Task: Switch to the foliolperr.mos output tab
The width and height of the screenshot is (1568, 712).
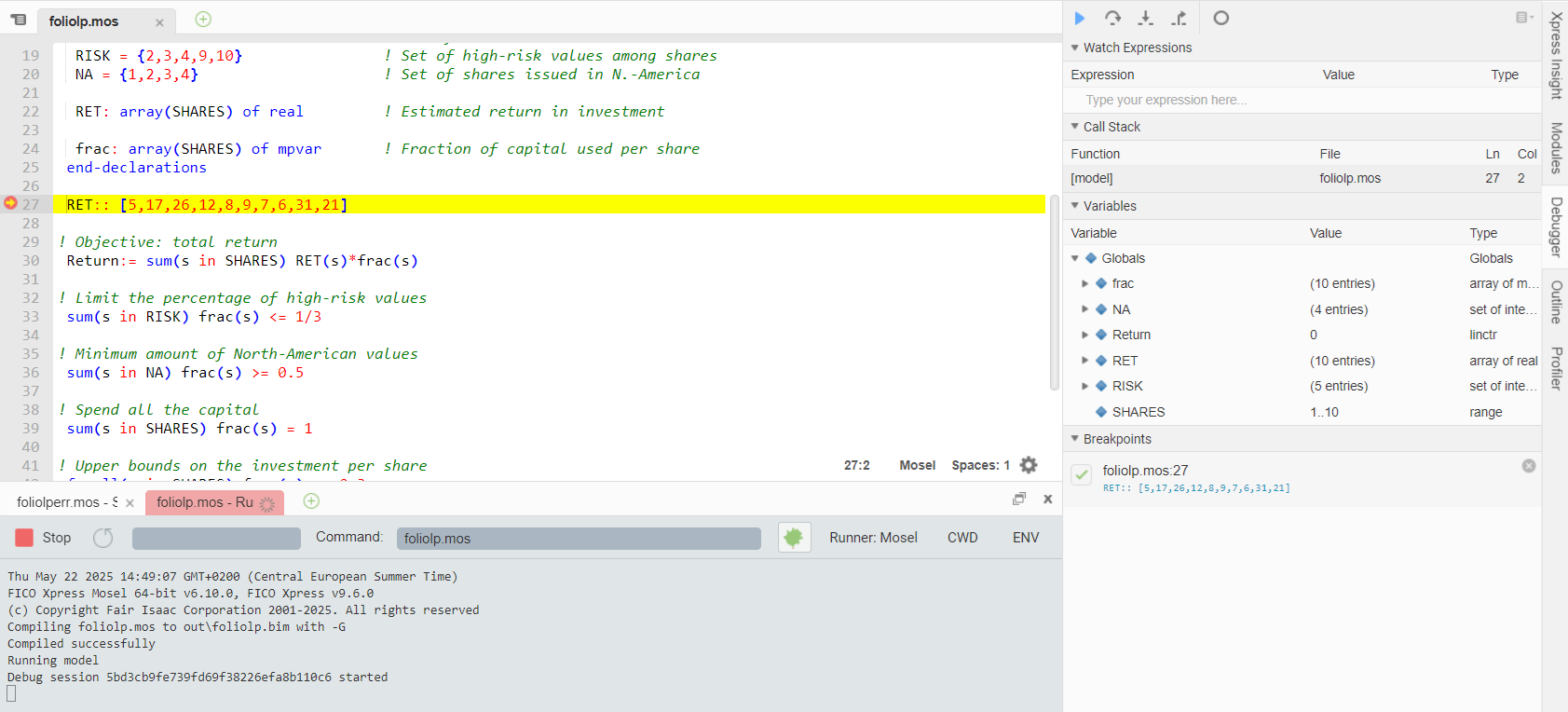Action: pos(67,502)
